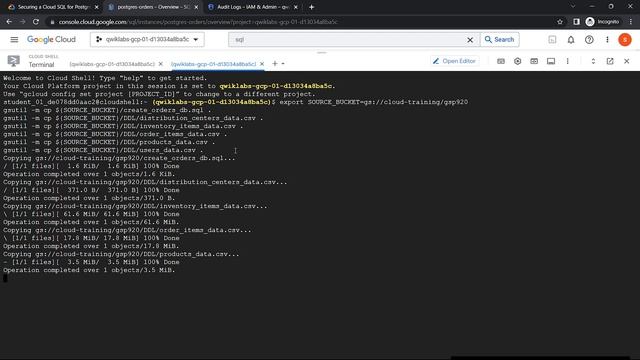Toggle the on-screen keyboard icon in Cloud Shell
The width and height of the screenshot is (640, 360).
tap(501, 61)
